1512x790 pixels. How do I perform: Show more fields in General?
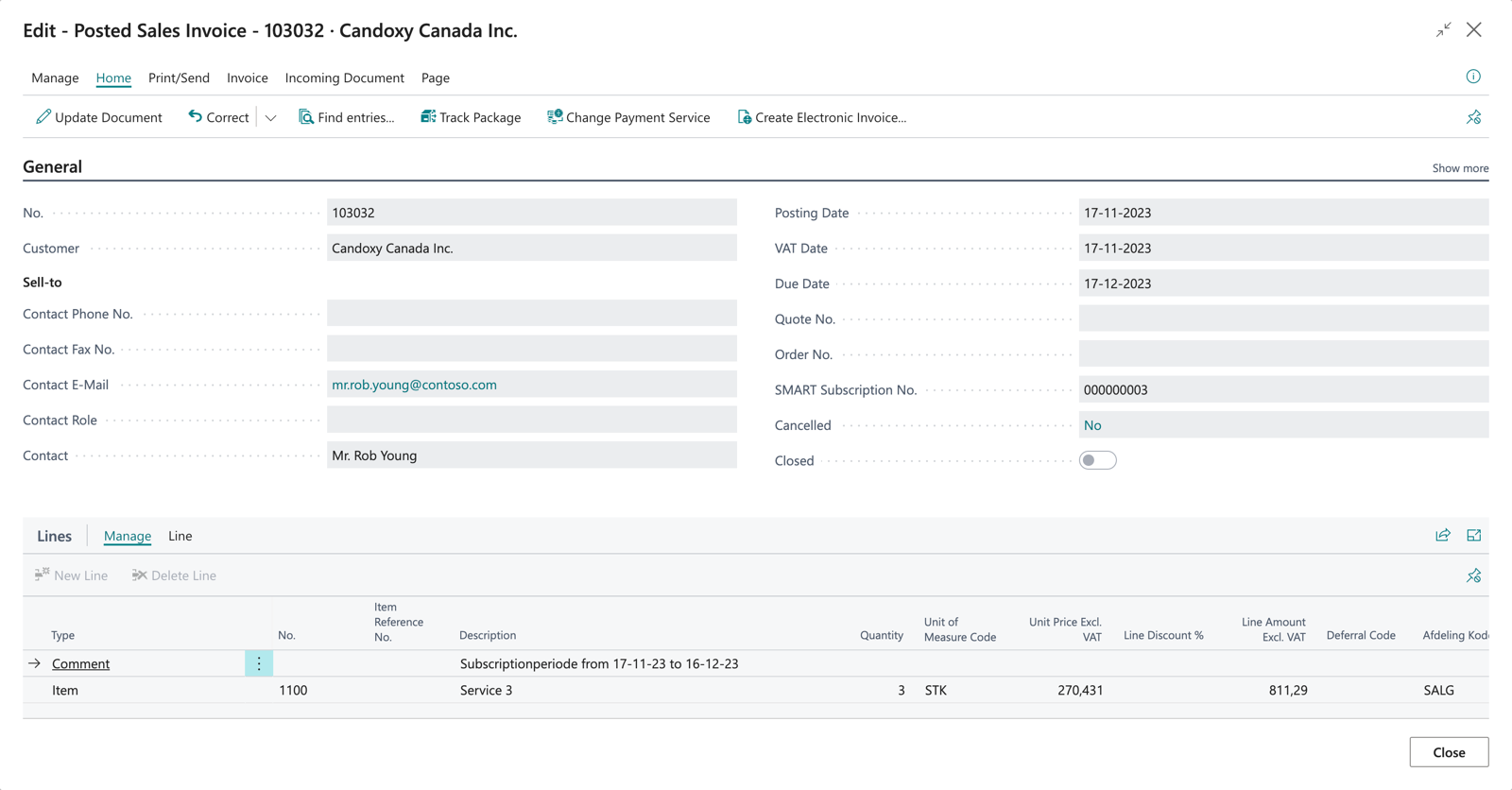click(1460, 168)
